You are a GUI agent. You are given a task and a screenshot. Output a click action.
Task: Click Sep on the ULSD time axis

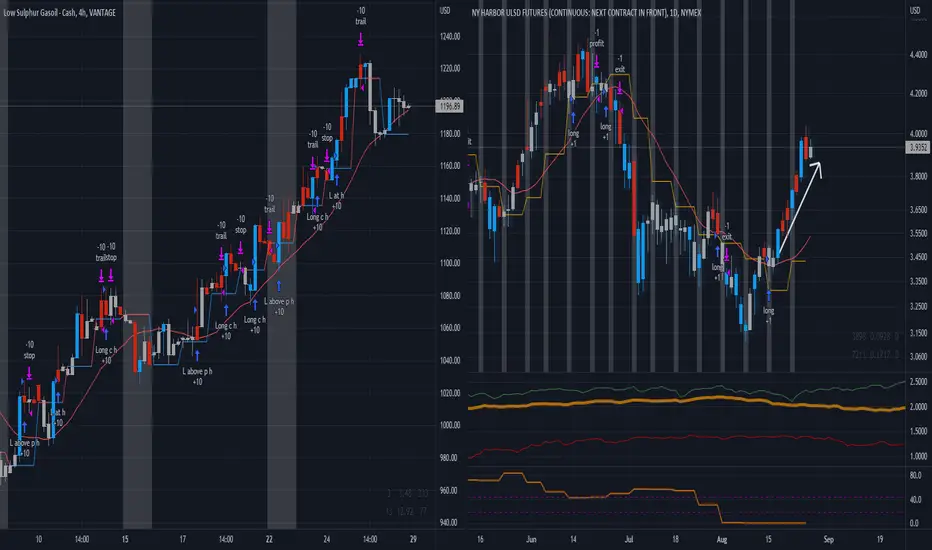(829, 539)
